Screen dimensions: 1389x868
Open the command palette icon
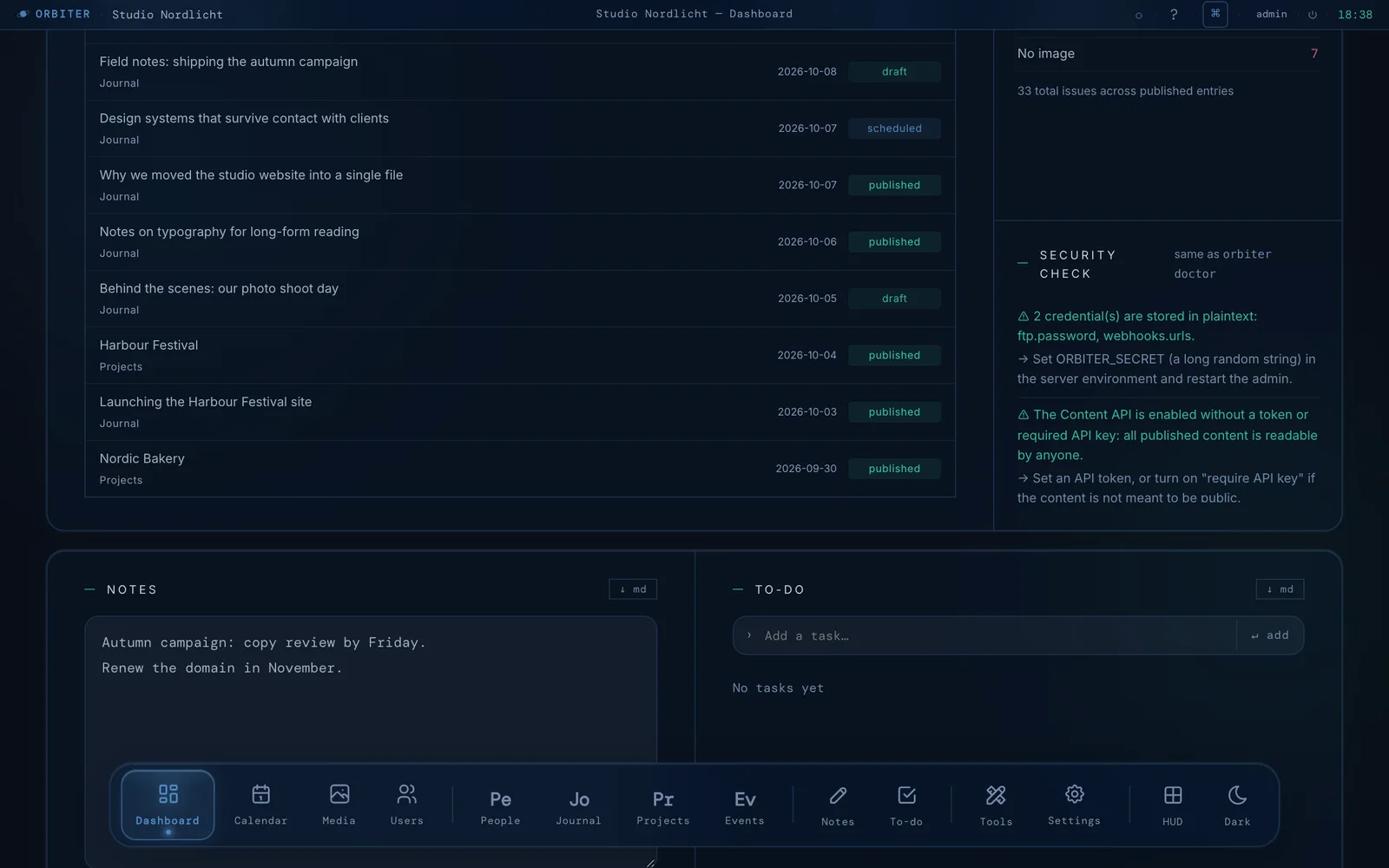1215,14
